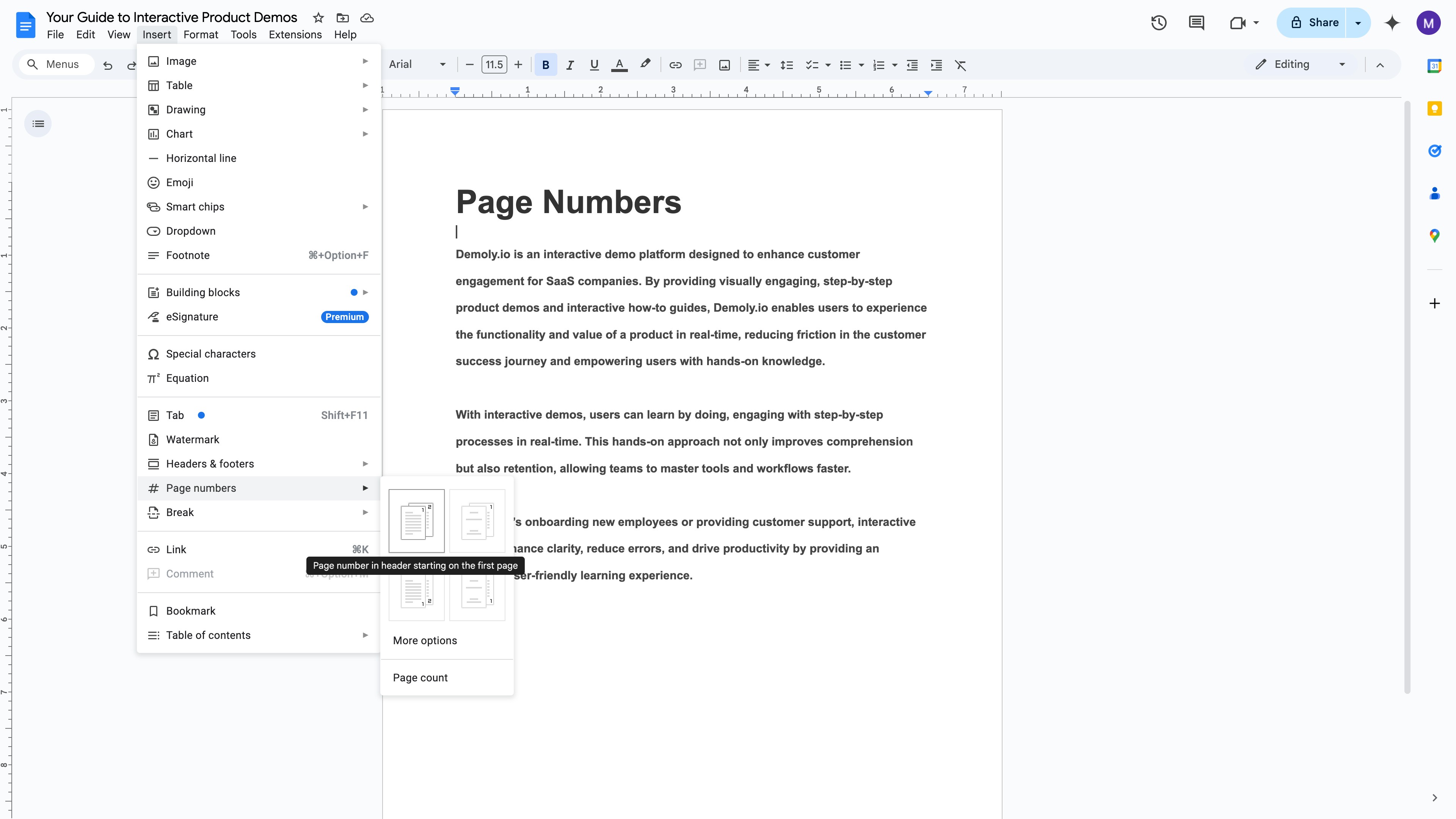Click the font size field 11.5

pos(494,64)
